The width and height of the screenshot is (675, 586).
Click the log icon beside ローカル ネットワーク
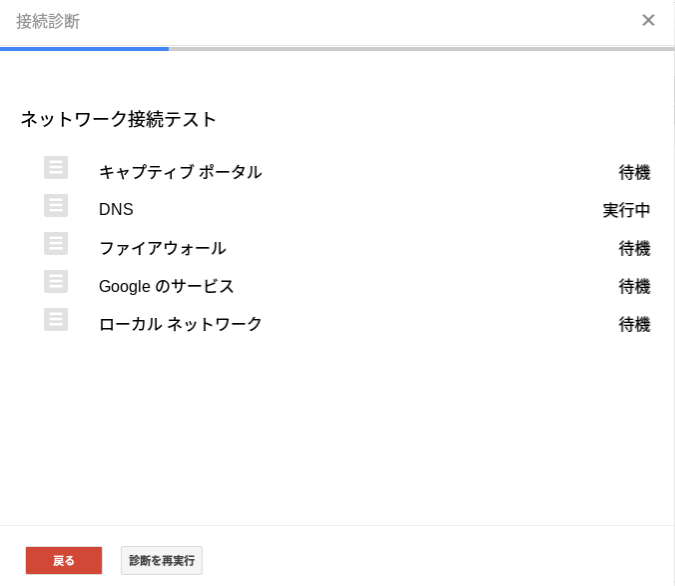[56, 319]
